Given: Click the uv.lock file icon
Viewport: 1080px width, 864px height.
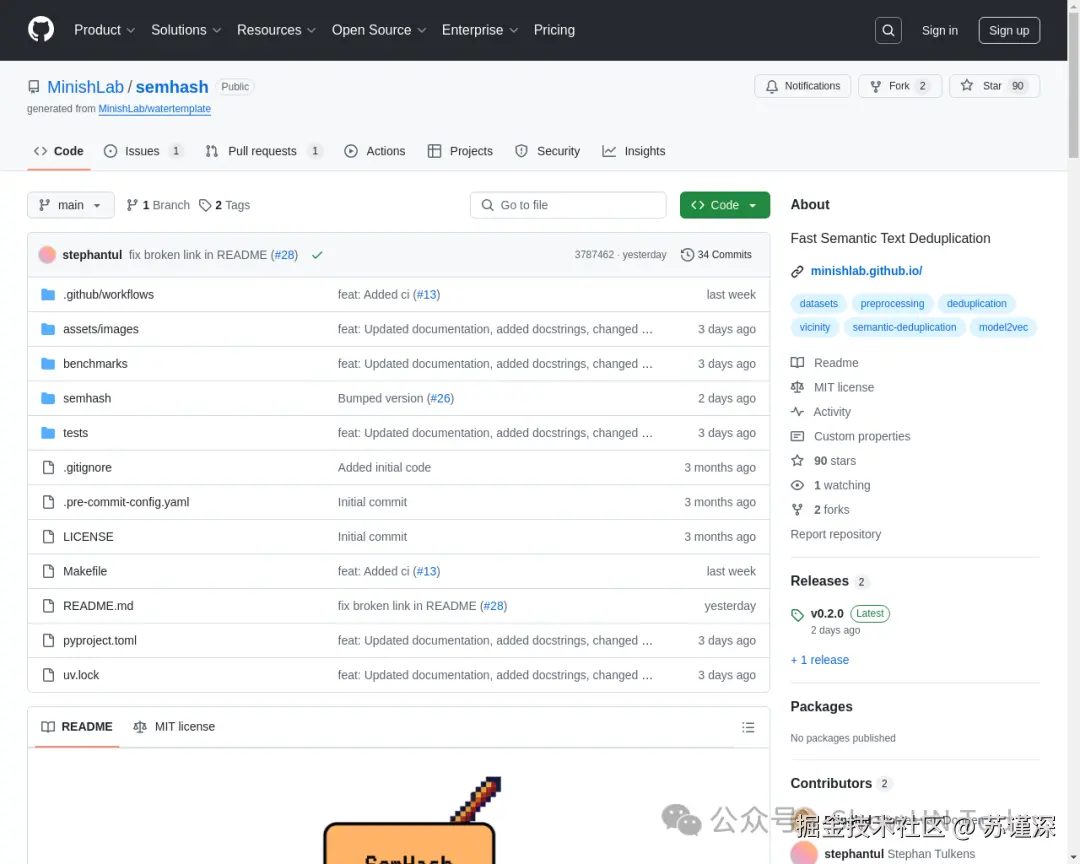Looking at the screenshot, I should [x=48, y=675].
